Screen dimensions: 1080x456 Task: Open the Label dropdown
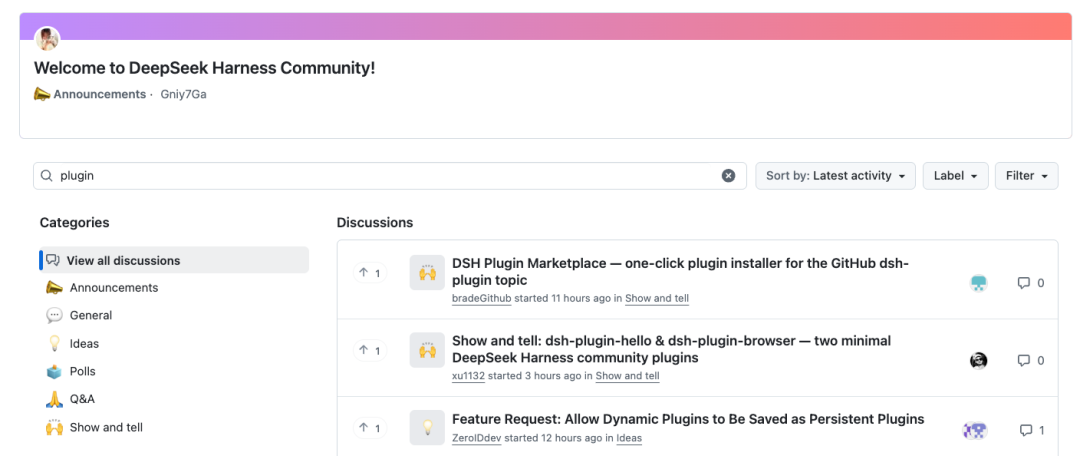(955, 176)
